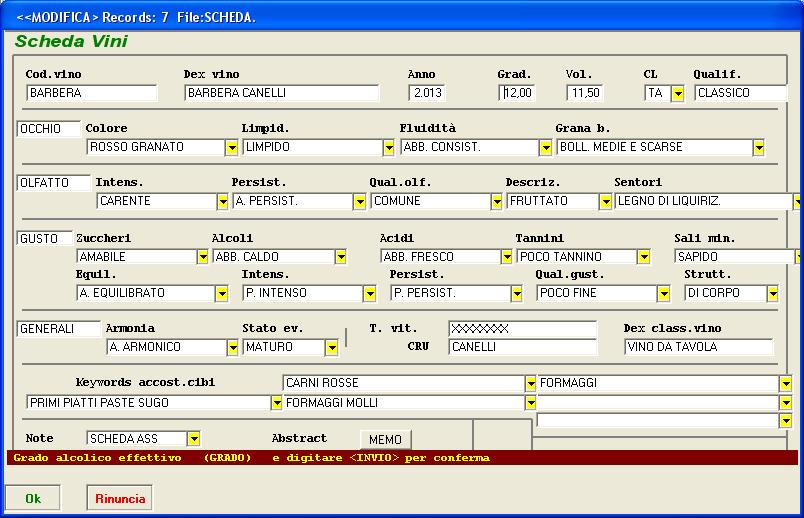Screen dimensions: 804x518
Task: Open the Limpid. dropdown arrow
Action: point(388,148)
